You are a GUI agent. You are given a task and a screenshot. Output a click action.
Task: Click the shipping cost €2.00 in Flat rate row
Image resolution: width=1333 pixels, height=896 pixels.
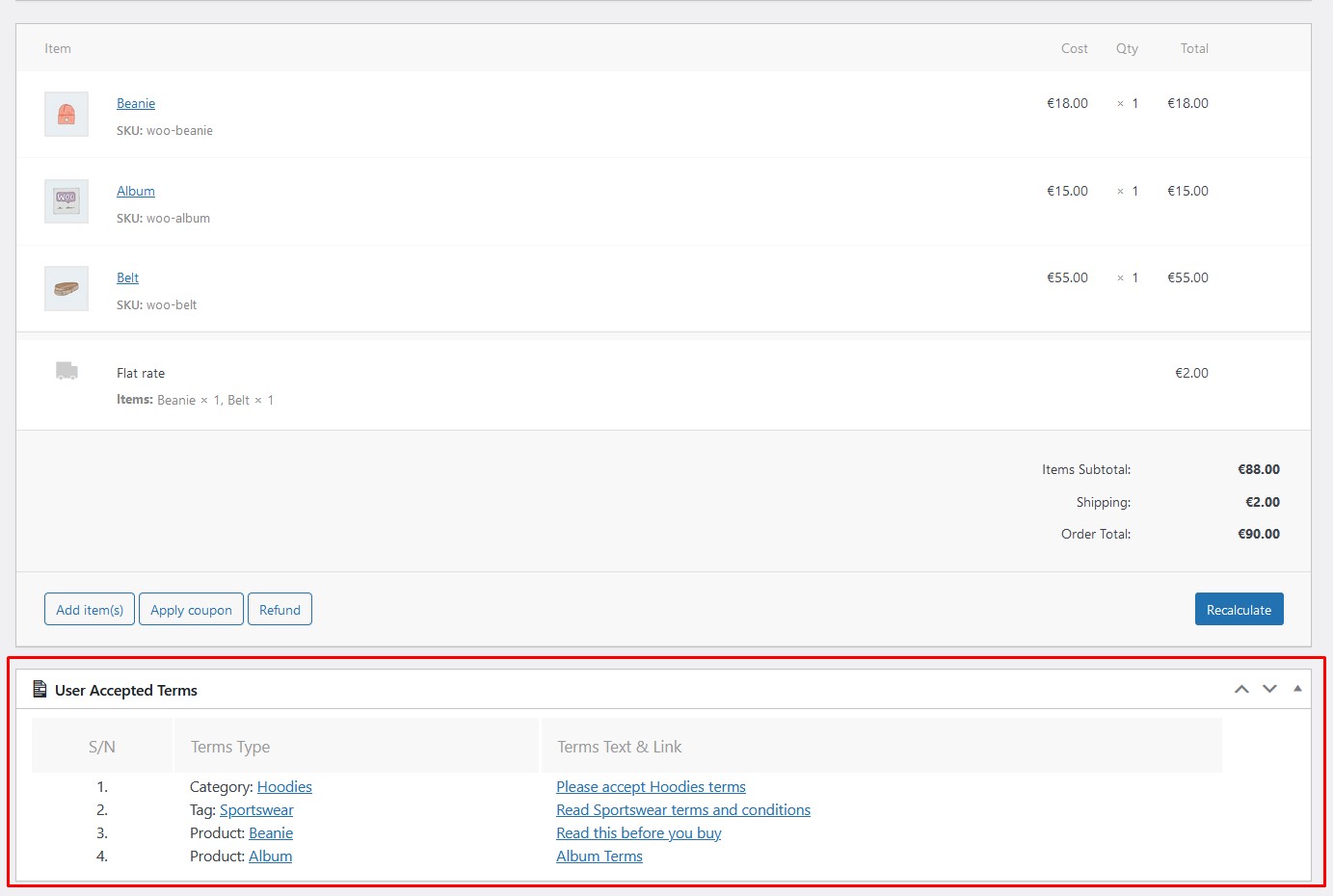point(1191,373)
